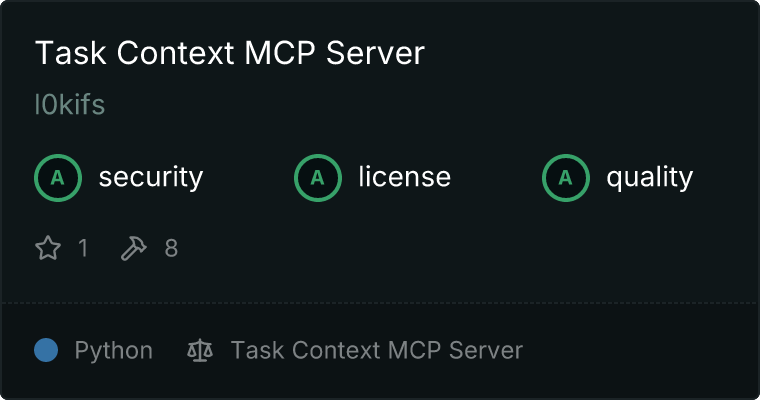Click the tools count 8
760x400 pixels.
[x=171, y=248]
